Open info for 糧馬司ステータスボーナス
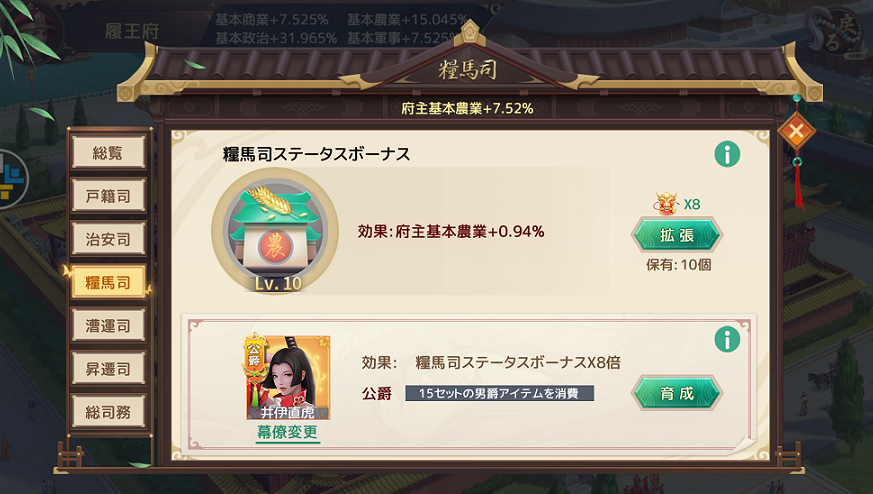The width and height of the screenshot is (873, 494). coord(727,154)
